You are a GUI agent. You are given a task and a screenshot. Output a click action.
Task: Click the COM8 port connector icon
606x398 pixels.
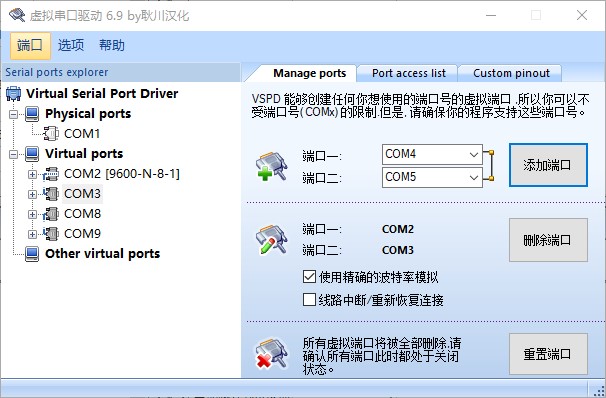tap(51, 214)
